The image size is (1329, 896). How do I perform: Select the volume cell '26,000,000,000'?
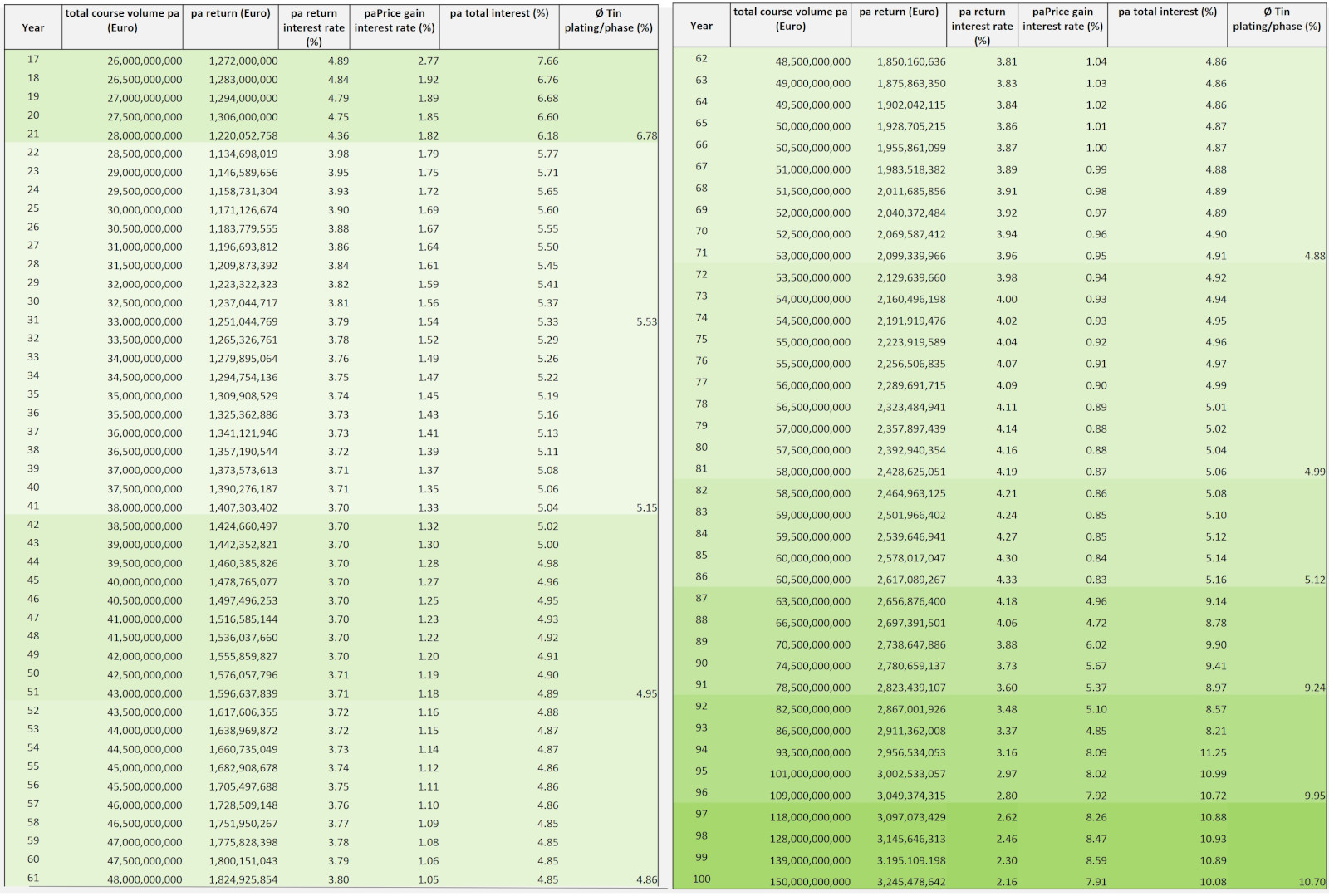(145, 61)
